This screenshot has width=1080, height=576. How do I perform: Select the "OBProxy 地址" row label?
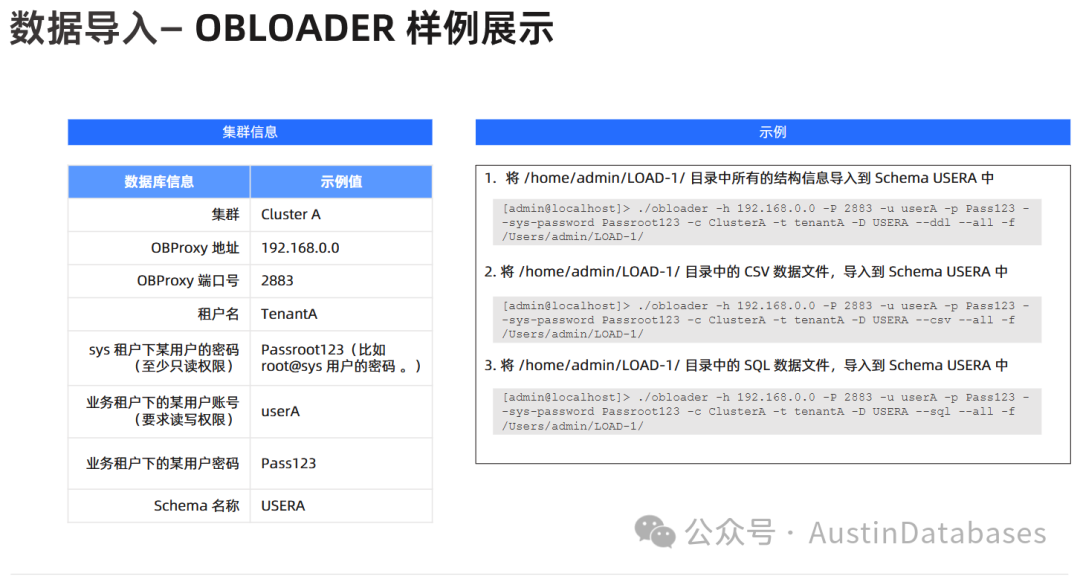[x=195, y=248]
